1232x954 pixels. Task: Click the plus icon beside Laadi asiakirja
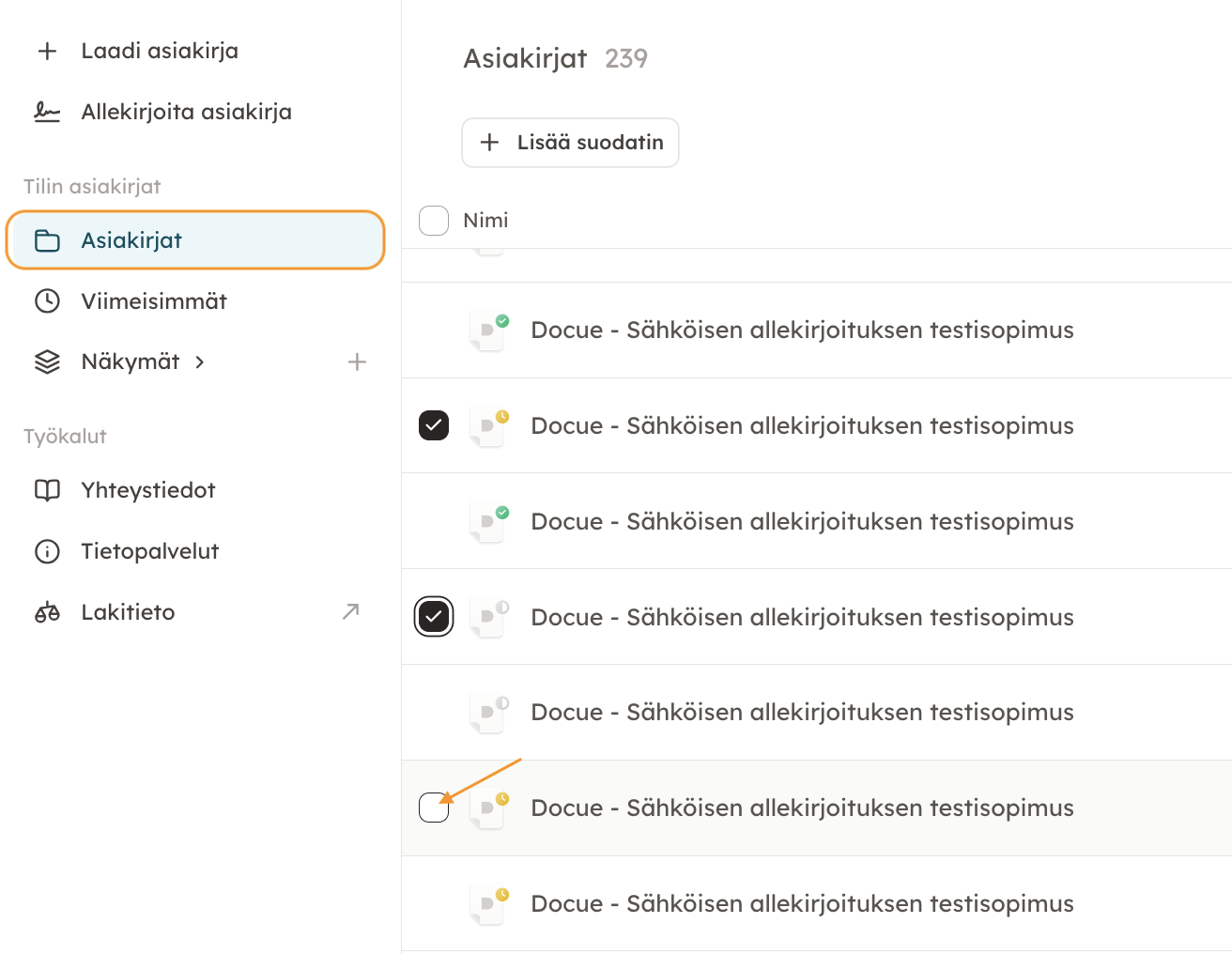tap(47, 51)
